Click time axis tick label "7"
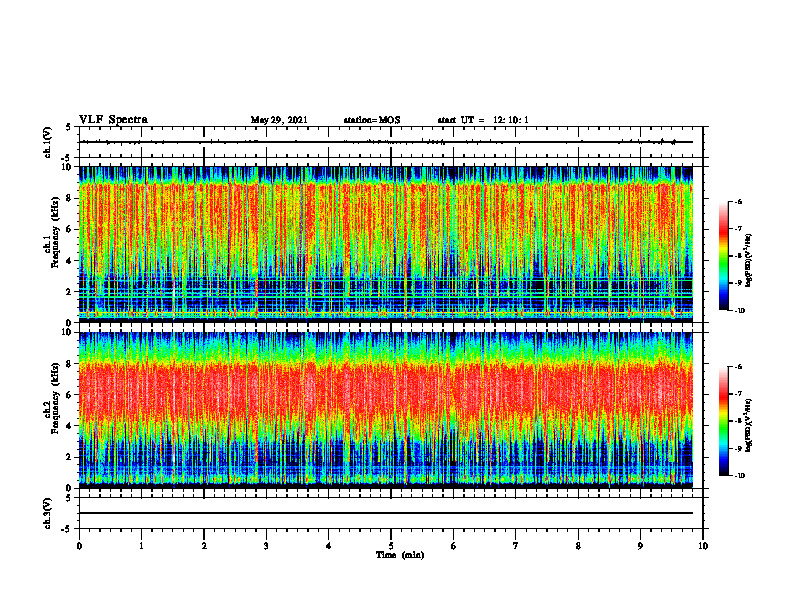 (x=516, y=546)
